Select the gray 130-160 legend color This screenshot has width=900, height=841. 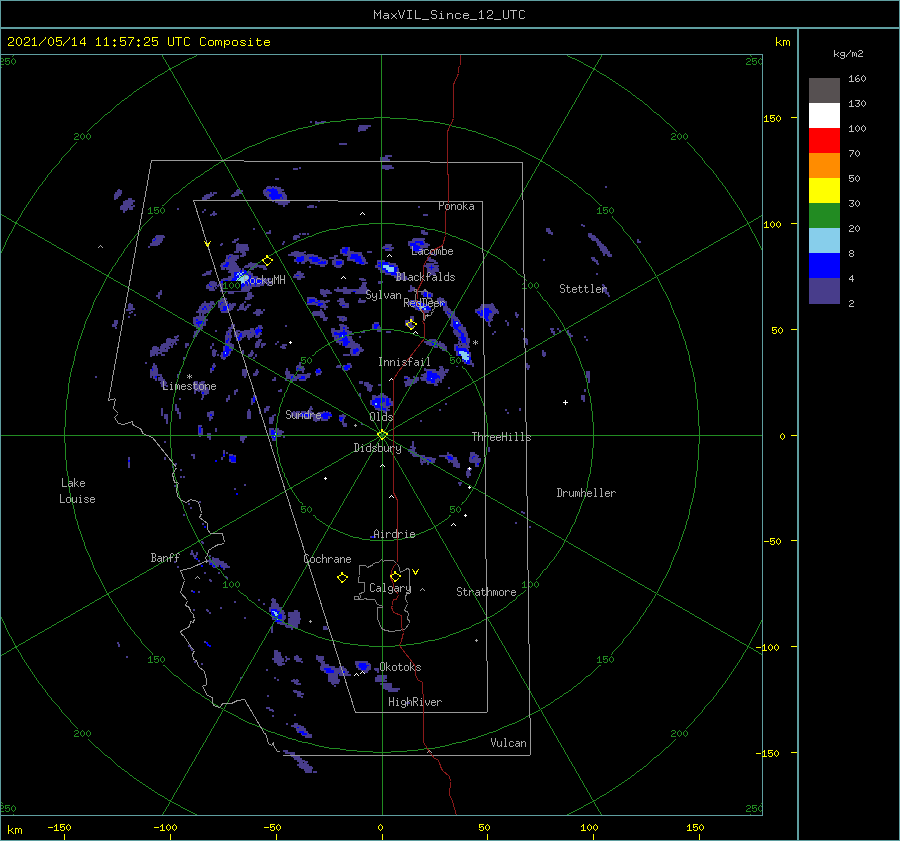click(824, 91)
